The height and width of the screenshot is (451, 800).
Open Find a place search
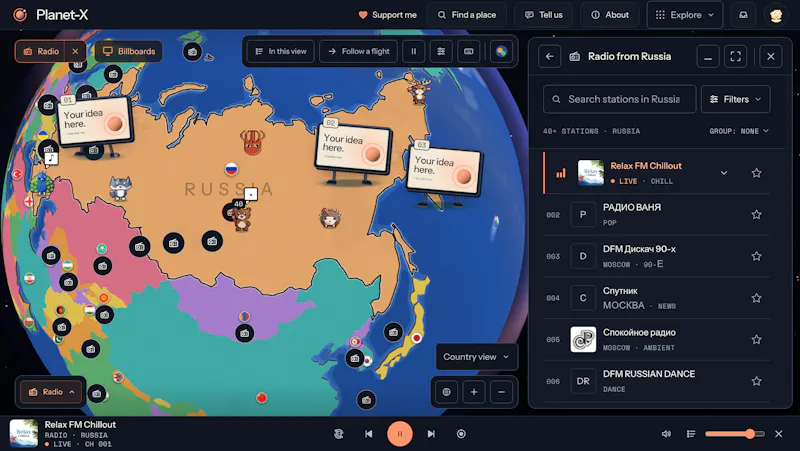pos(467,15)
